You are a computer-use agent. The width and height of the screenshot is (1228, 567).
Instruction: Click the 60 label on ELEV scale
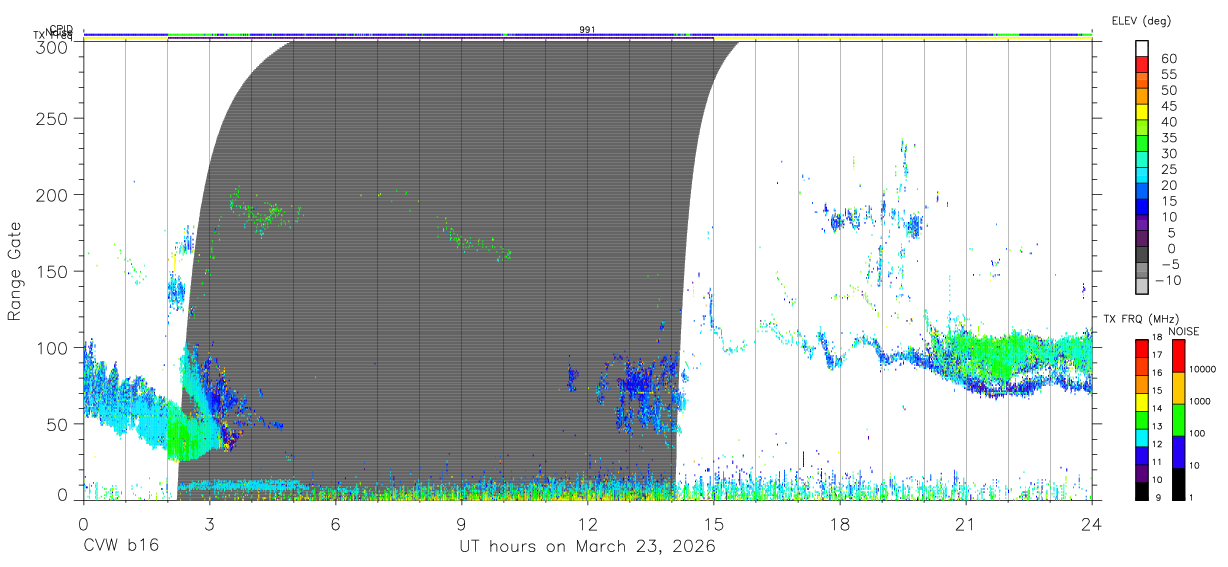[x=1168, y=58]
